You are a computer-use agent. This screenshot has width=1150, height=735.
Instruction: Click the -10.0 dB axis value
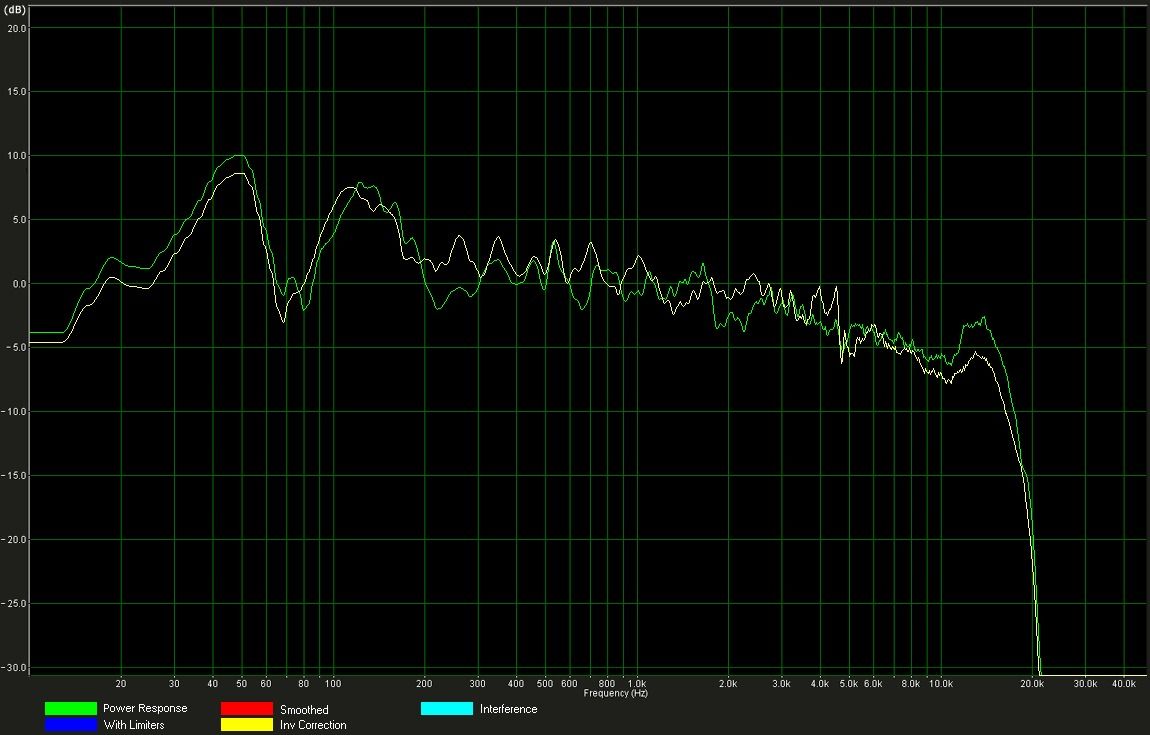[14, 412]
